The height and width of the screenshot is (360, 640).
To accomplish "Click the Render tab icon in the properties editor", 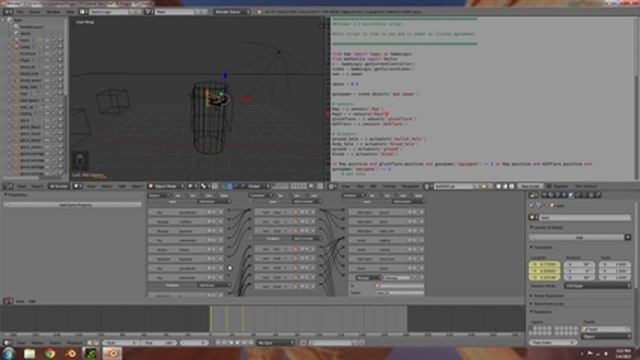I will tap(544, 195).
